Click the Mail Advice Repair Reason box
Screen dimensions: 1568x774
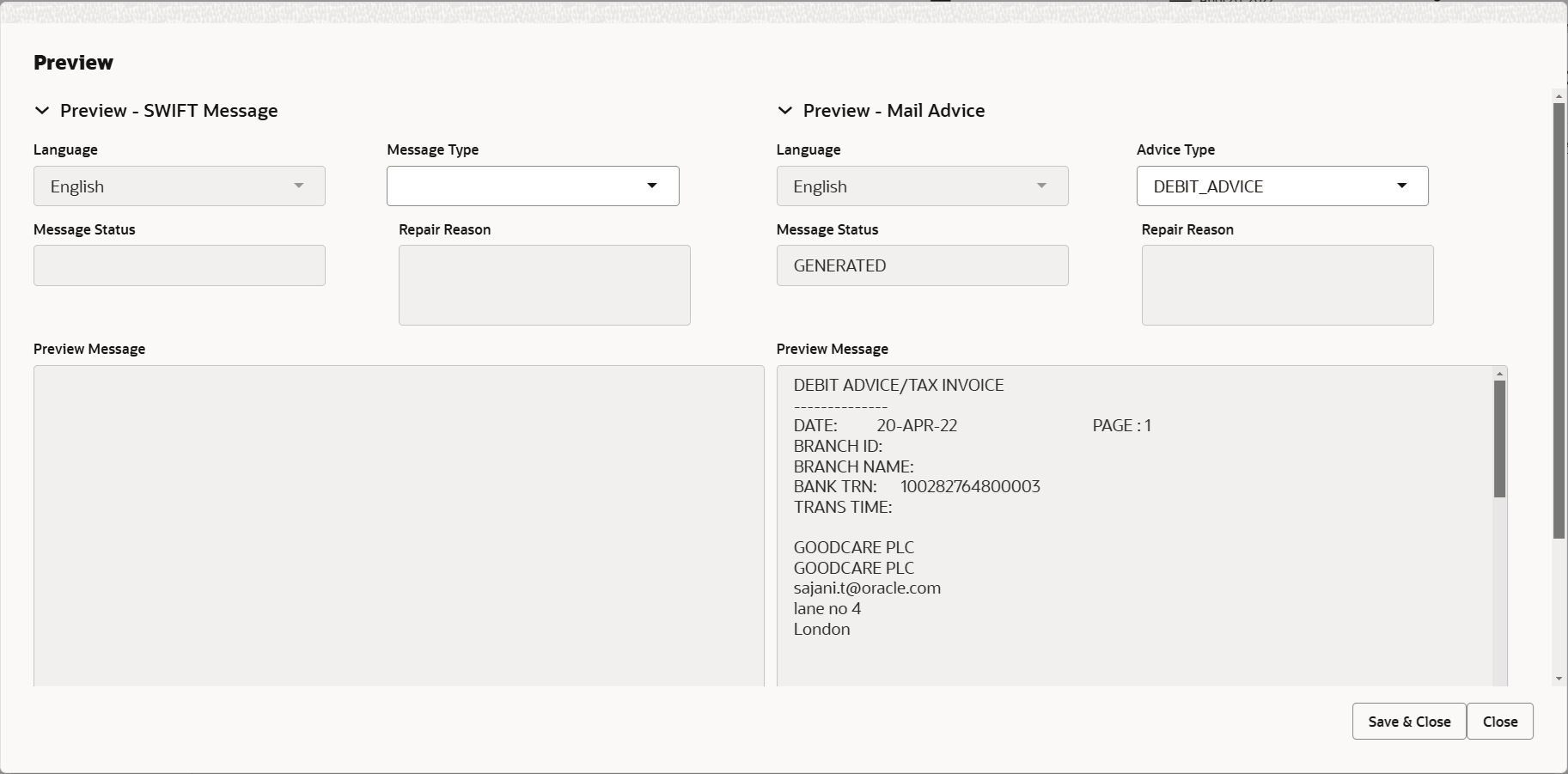[1288, 285]
